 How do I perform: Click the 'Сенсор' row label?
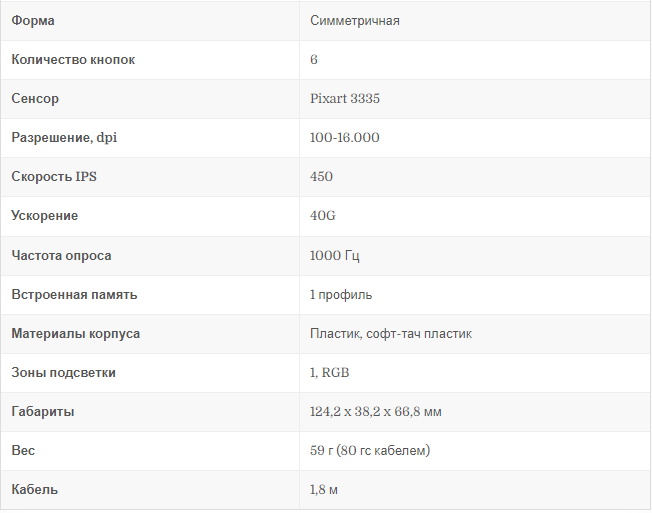[x=35, y=99]
